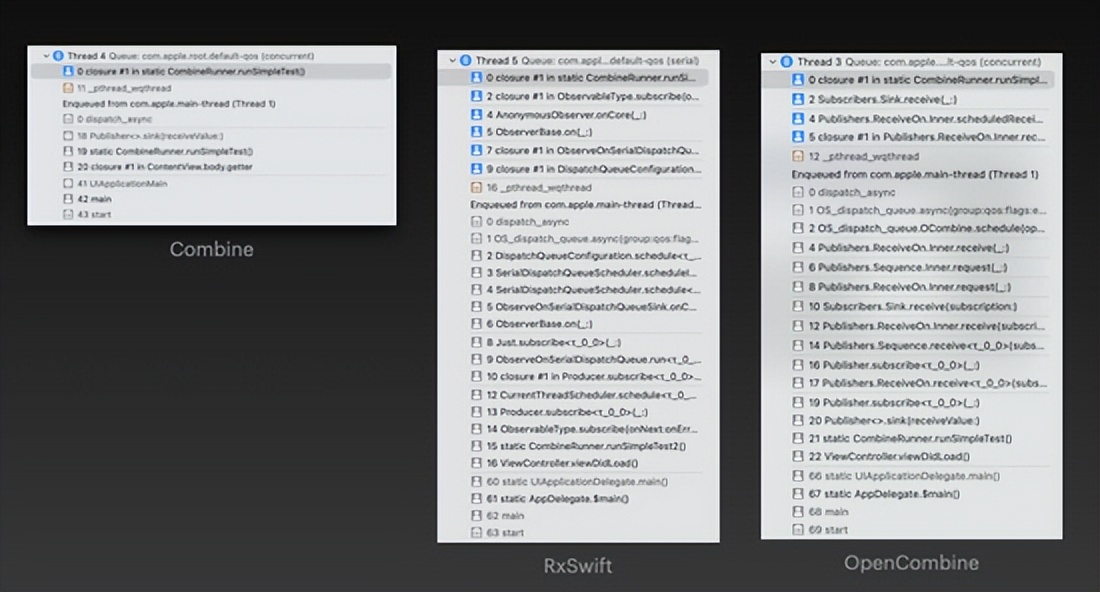Select '10 closure #1 in Producer.subscribe' frame
The width and height of the screenshot is (1100, 592).
coord(573,377)
